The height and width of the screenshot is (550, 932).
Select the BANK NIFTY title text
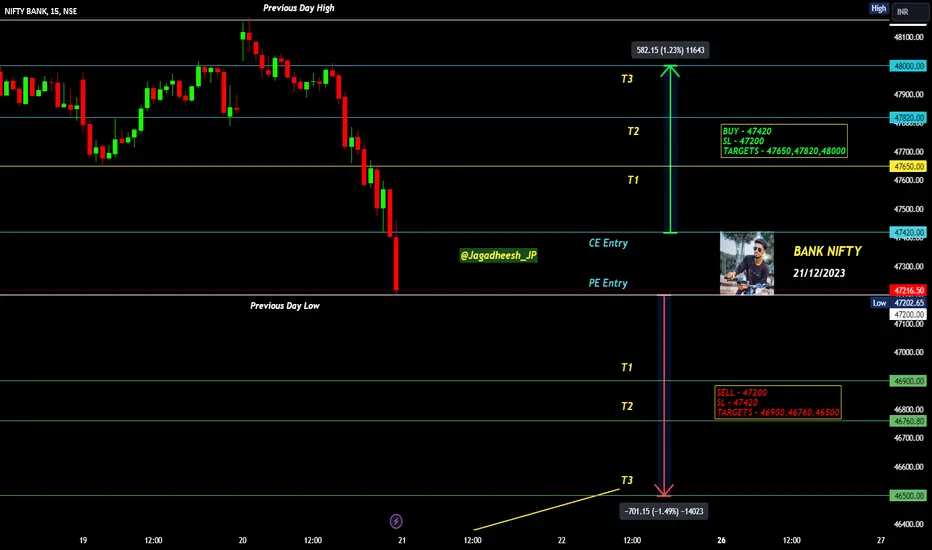pos(827,251)
